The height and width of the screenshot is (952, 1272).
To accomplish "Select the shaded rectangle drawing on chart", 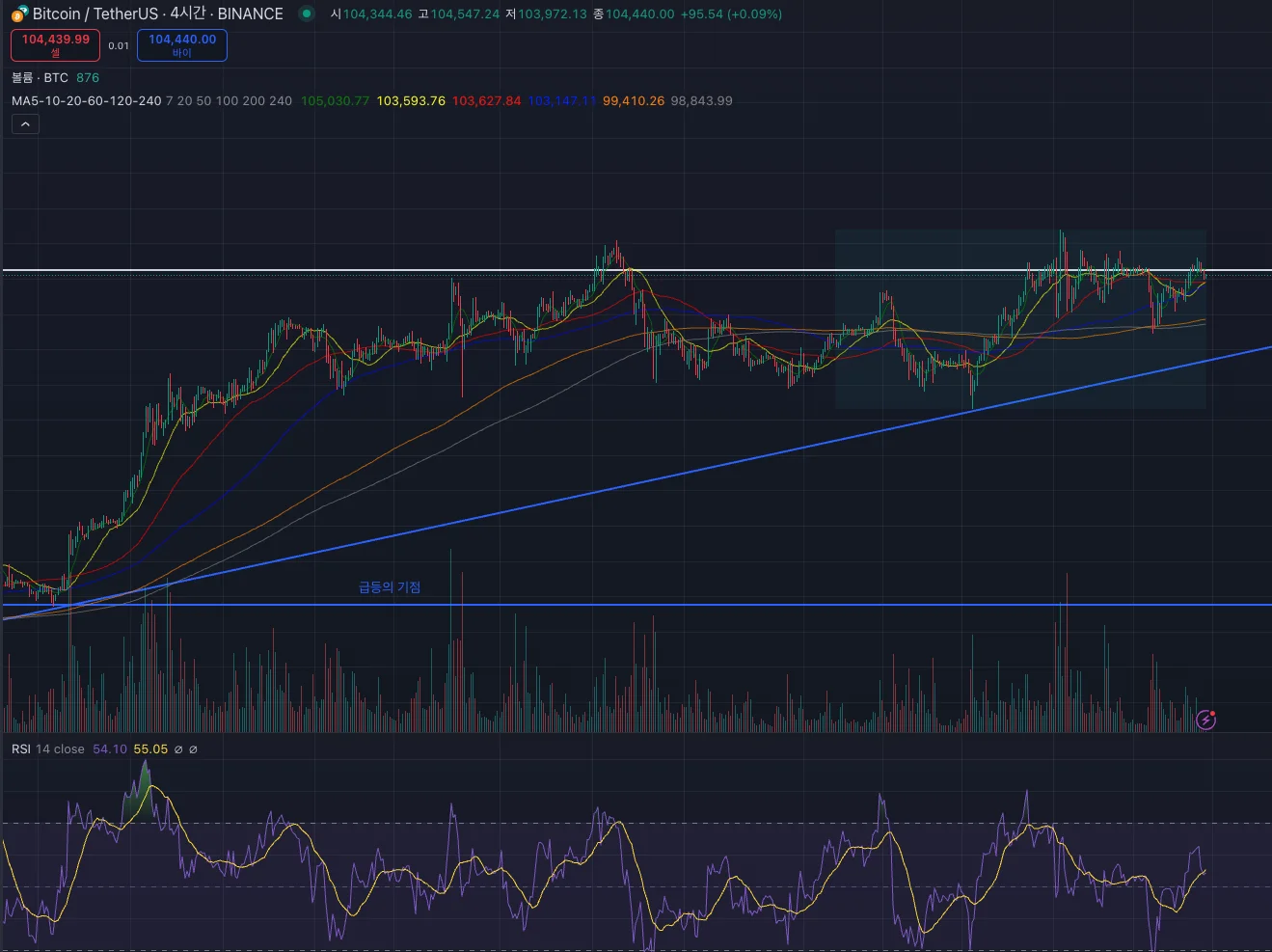I will pos(1020,319).
